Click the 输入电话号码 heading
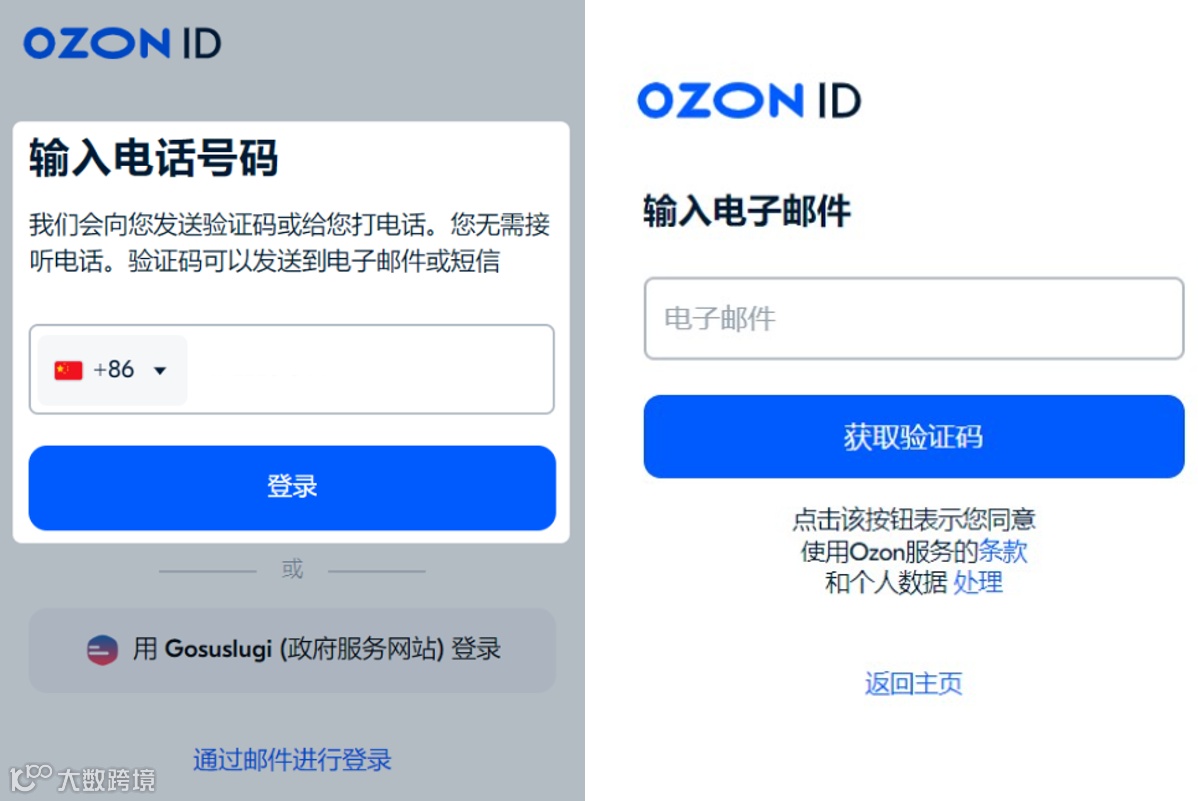Image resolution: width=1198 pixels, height=801 pixels. pyautogui.click(x=154, y=158)
